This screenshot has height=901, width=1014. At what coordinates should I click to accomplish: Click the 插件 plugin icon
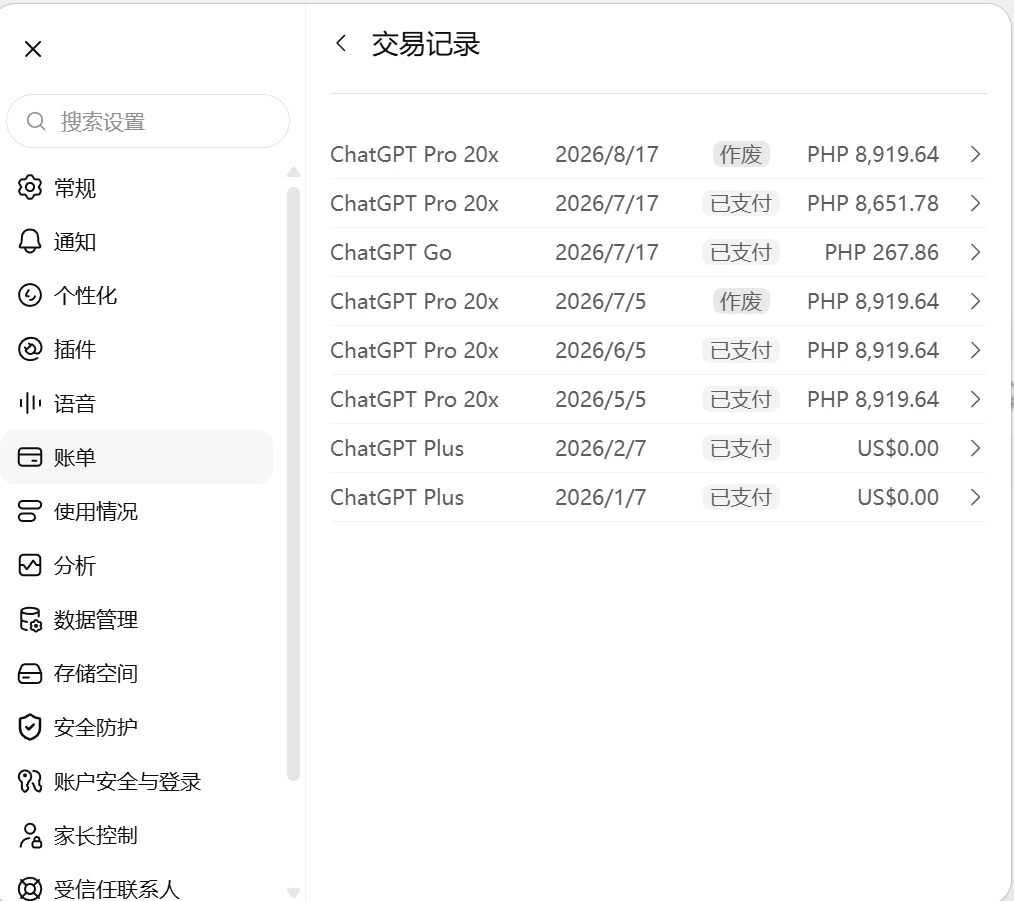click(x=30, y=349)
